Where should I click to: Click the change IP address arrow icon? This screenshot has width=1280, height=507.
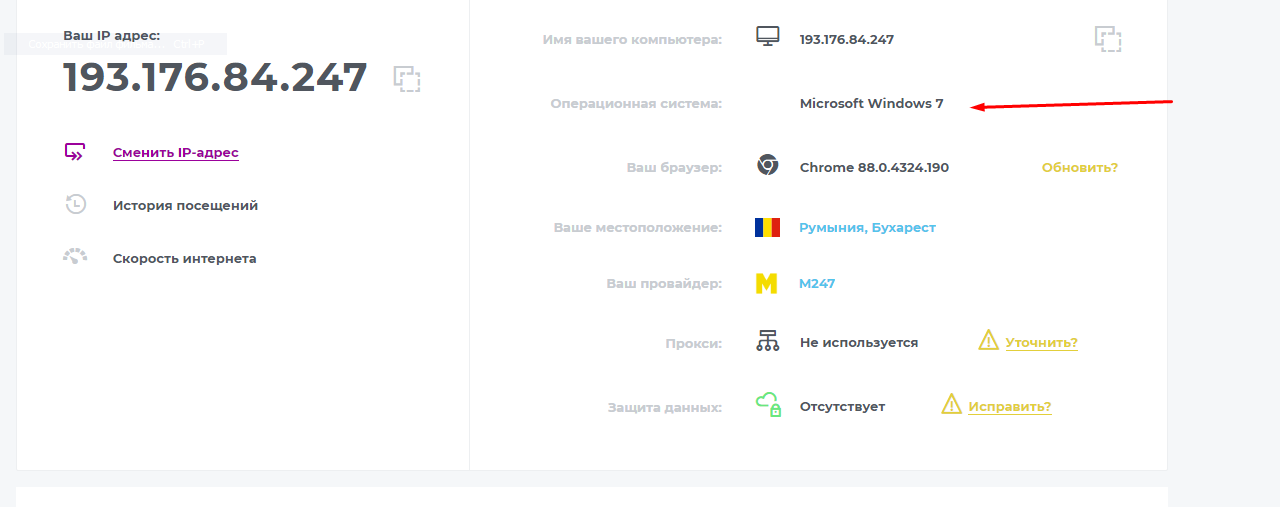coord(75,152)
